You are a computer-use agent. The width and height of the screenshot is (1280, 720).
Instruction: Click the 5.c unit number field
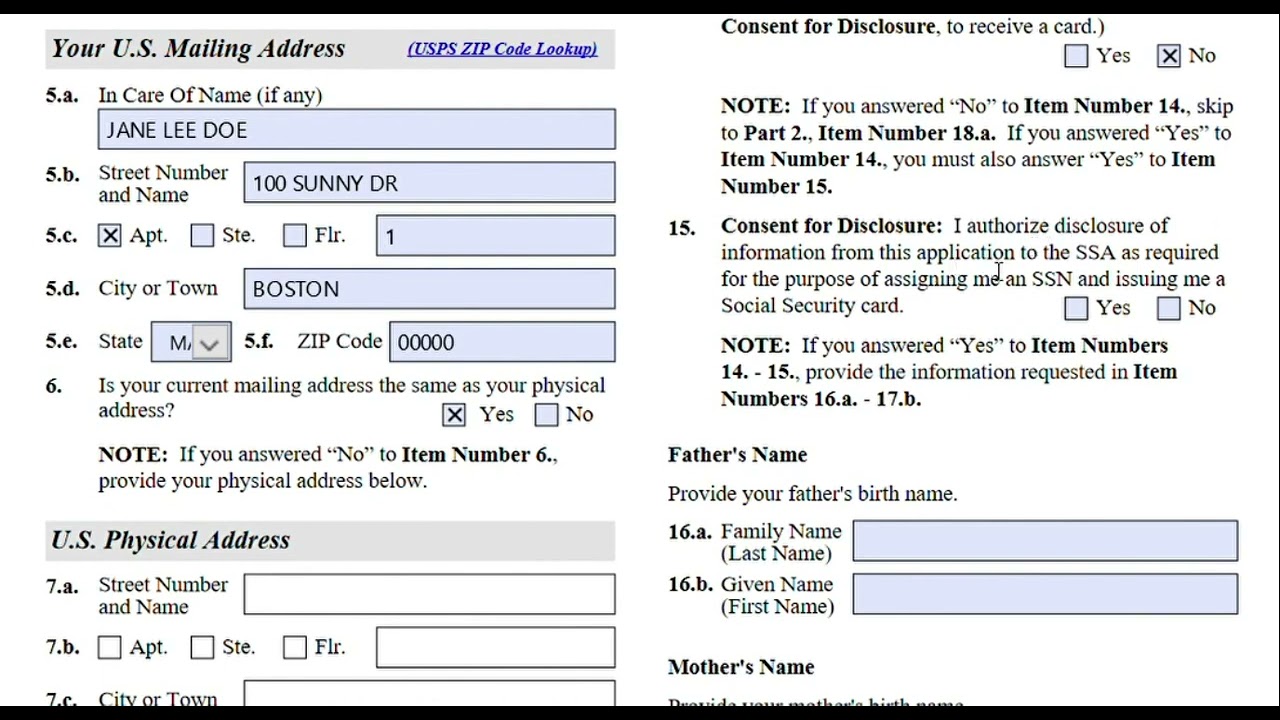pyautogui.click(x=496, y=236)
